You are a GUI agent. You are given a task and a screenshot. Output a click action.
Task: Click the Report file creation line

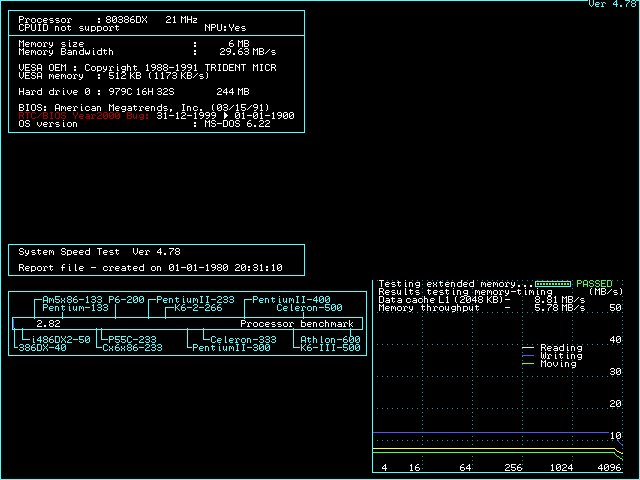[x=150, y=268]
